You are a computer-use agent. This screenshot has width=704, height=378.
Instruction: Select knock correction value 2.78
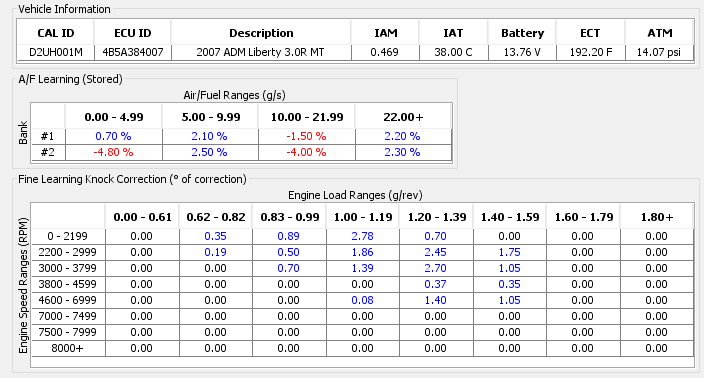(x=363, y=236)
